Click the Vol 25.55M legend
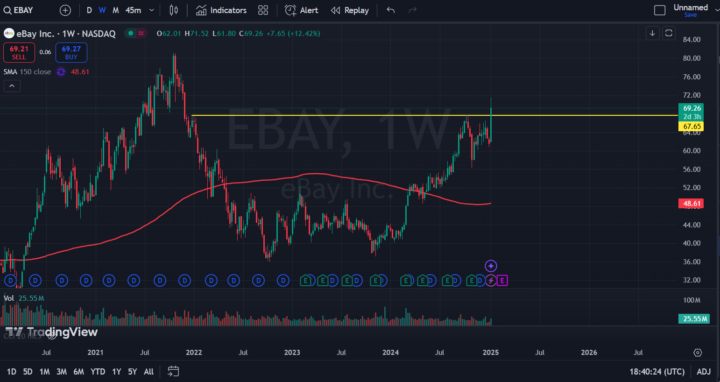 24,298
